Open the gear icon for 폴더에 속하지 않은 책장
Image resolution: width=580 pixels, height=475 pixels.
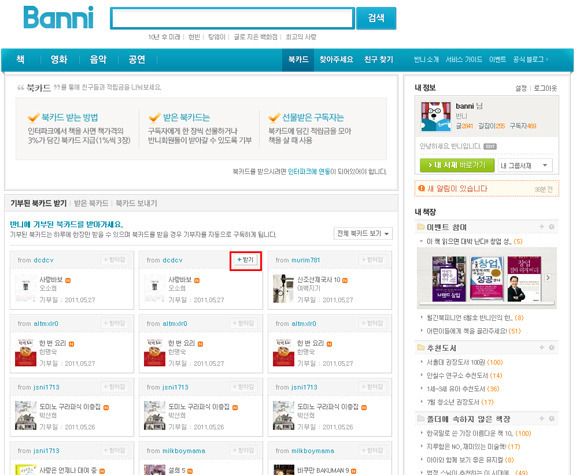[x=552, y=418]
